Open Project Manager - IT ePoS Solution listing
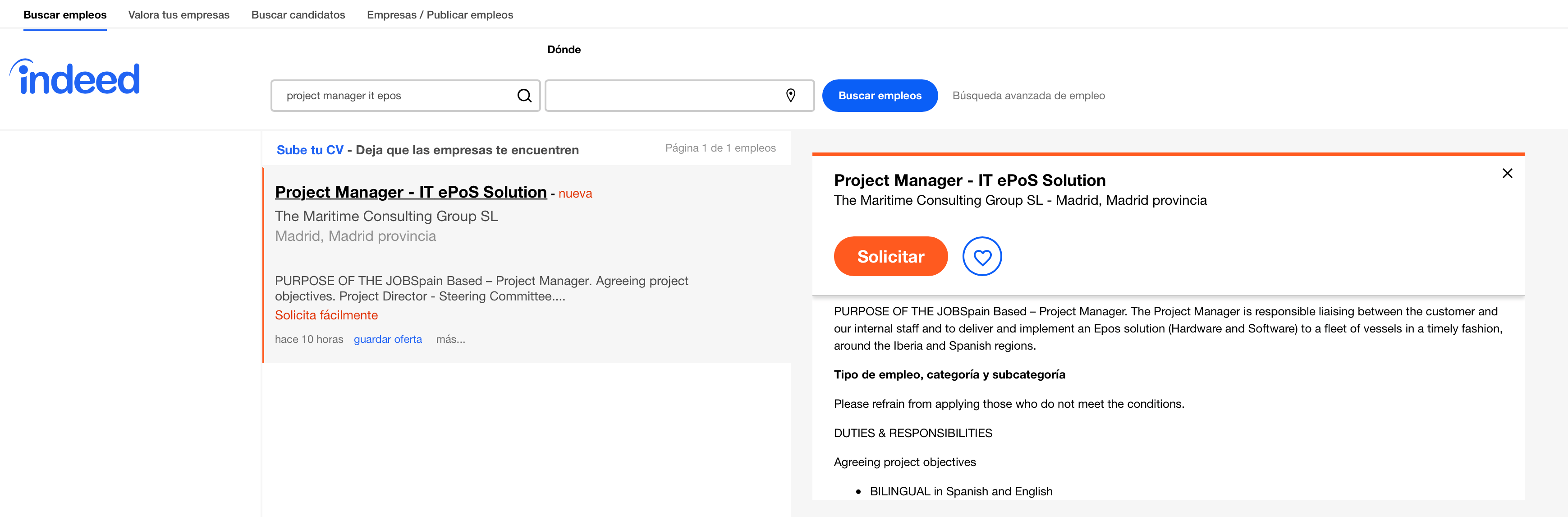Screen dimensions: 1568x517 (410, 192)
